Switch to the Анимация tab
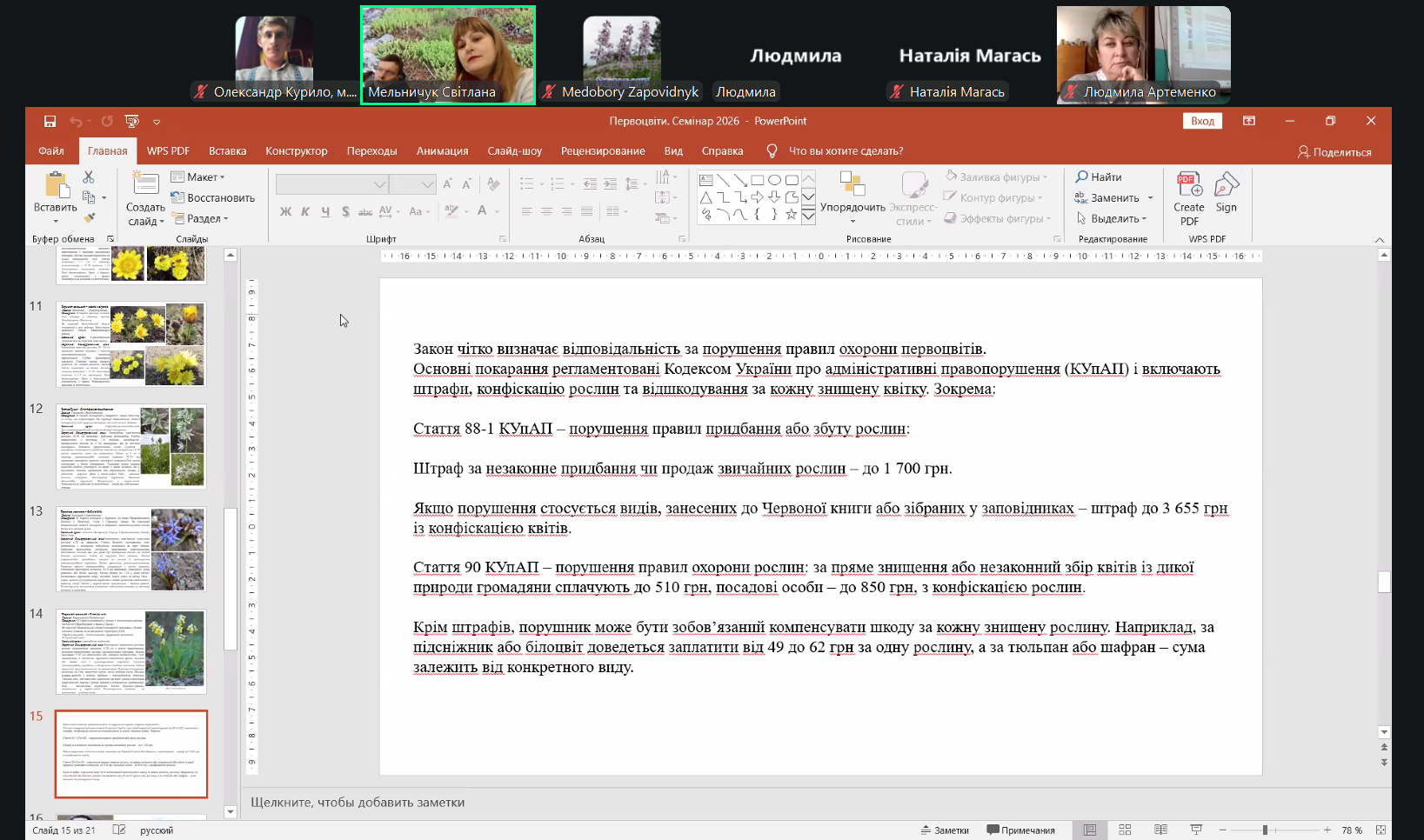 [442, 151]
